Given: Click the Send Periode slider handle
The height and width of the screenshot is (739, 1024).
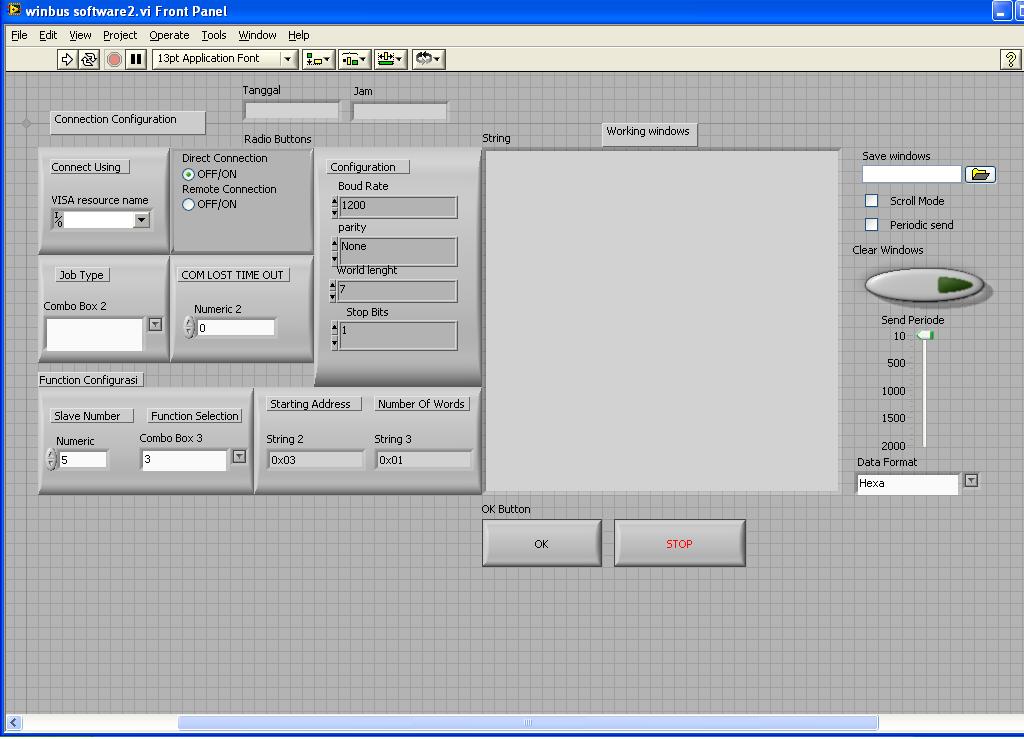Looking at the screenshot, I should click(x=925, y=336).
